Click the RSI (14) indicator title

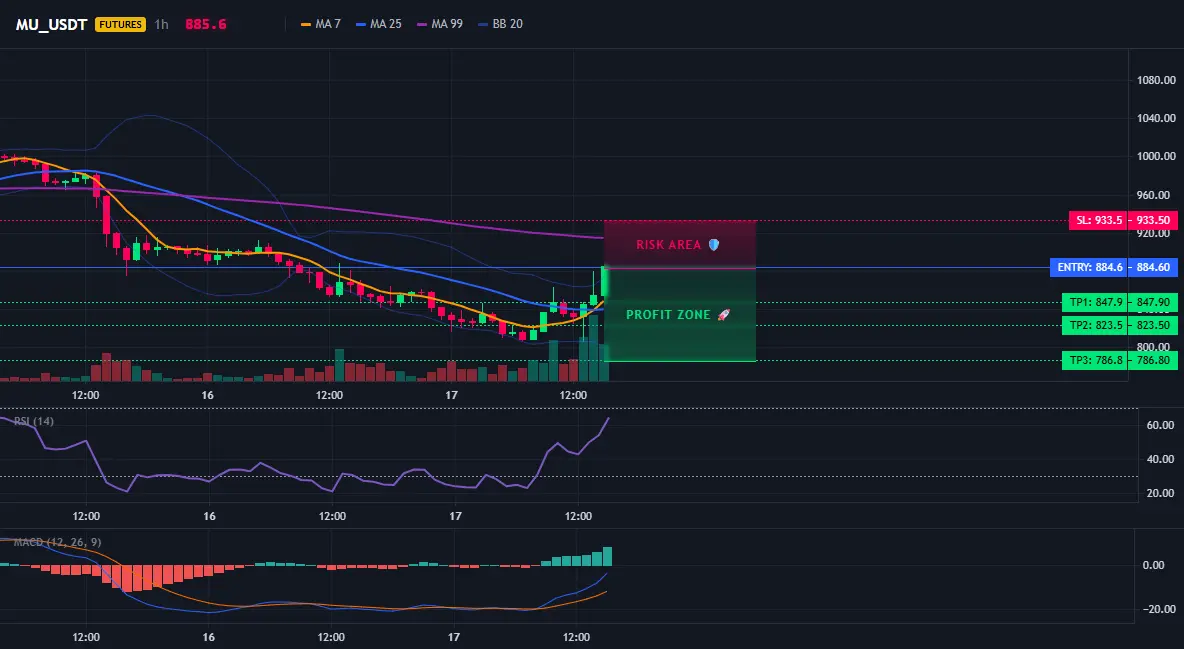pyautogui.click(x=34, y=421)
